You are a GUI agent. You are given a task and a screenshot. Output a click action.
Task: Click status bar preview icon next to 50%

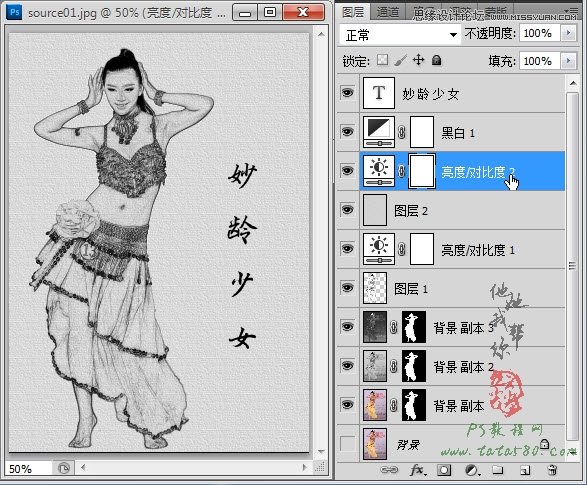point(64,468)
